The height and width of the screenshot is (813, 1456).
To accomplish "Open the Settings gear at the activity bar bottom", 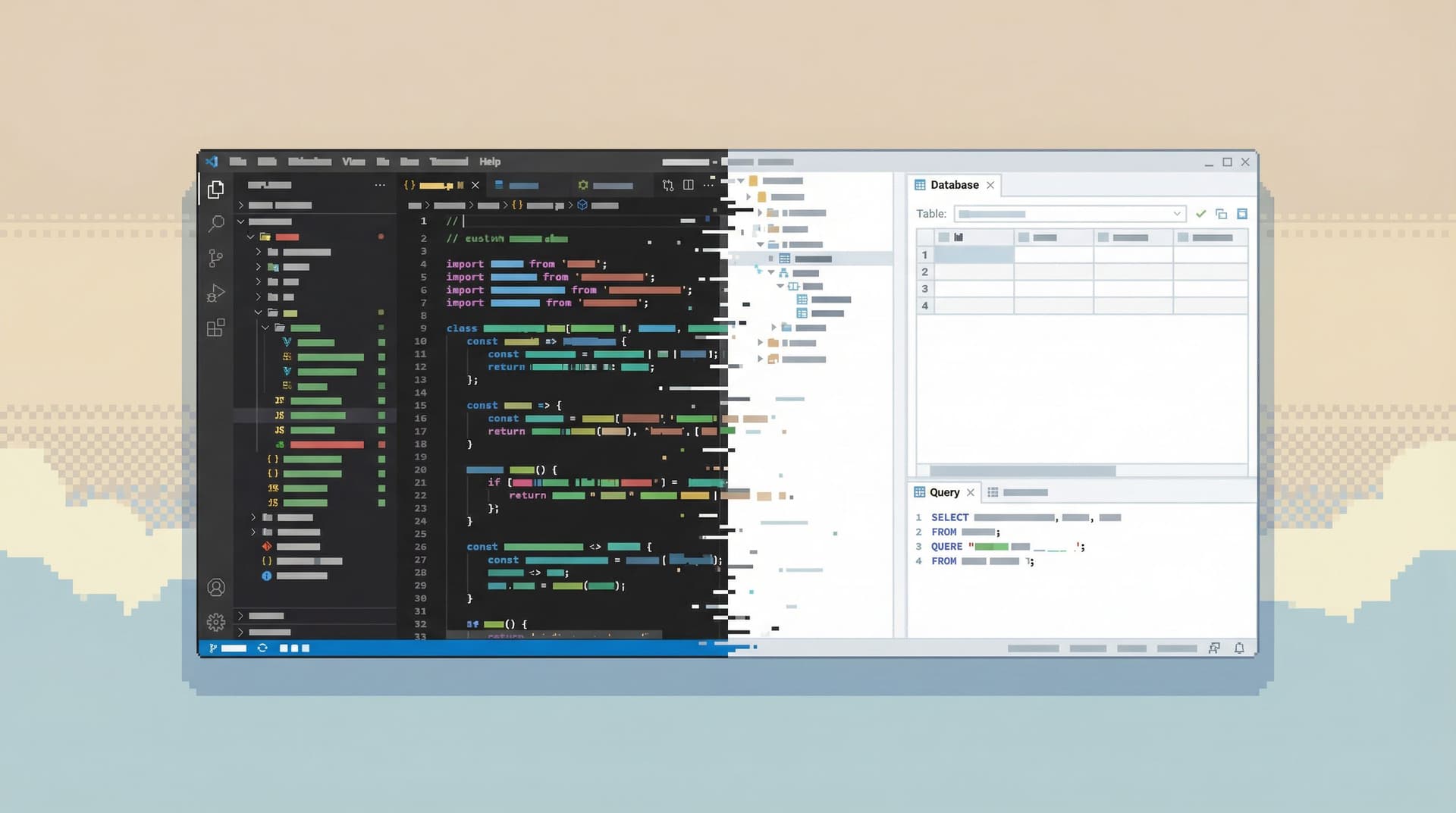I will [217, 622].
